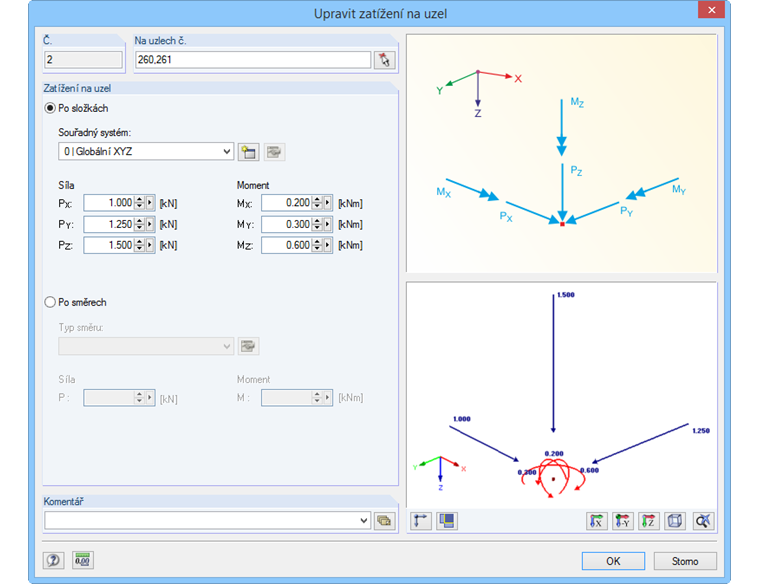Open the edit coordinate system icon
The width and height of the screenshot is (760, 584).
(x=274, y=152)
